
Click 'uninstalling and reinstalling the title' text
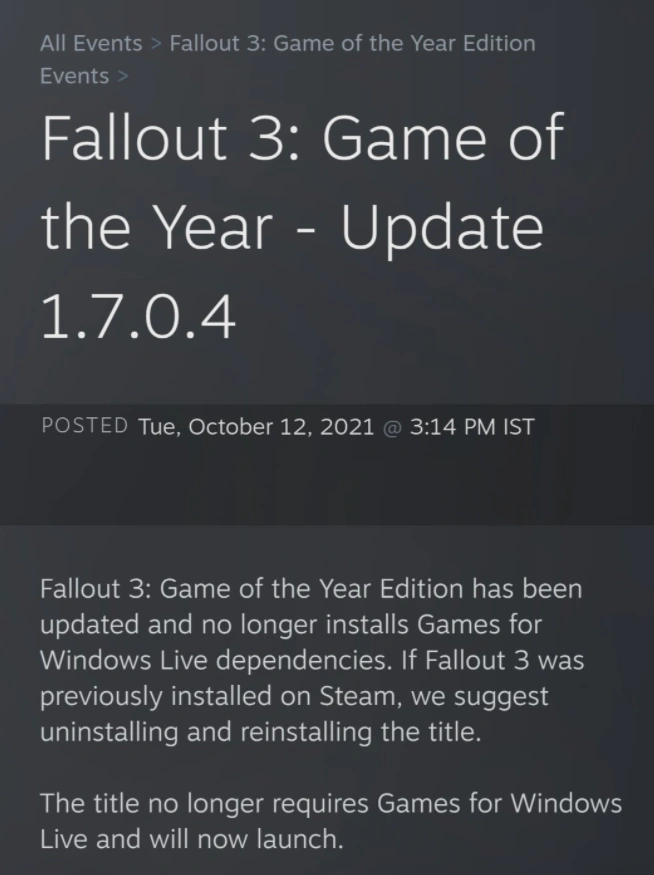coord(261,731)
